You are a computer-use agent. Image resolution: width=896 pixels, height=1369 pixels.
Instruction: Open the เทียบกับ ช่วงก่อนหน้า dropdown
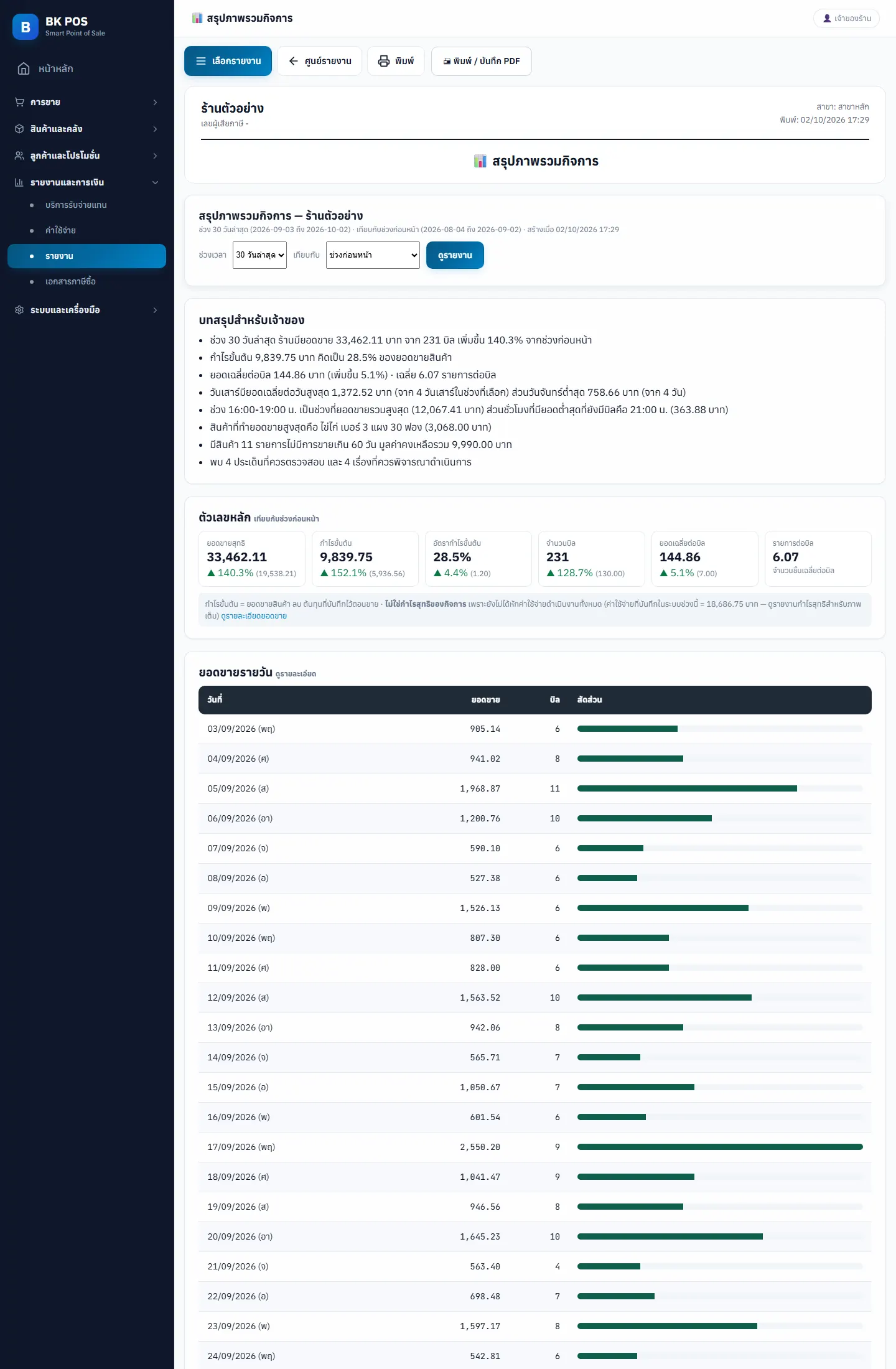tap(373, 255)
